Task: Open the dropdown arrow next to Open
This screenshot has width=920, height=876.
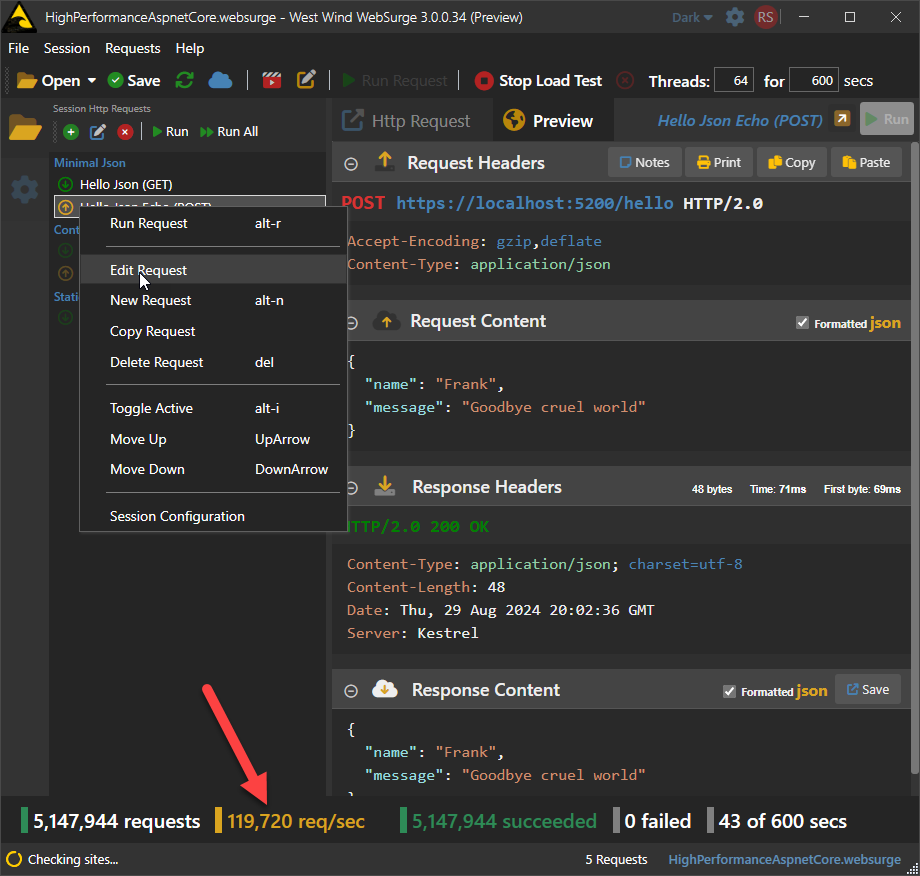Action: click(92, 80)
